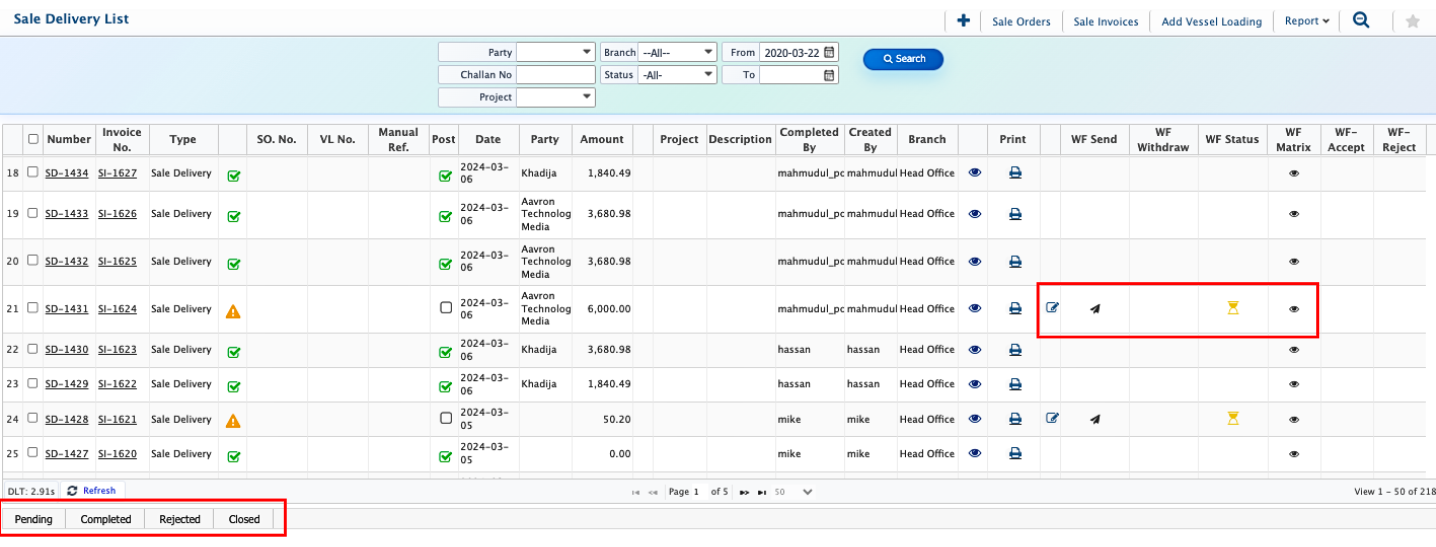
Task: Expand the Branch dropdown
Action: point(677,52)
